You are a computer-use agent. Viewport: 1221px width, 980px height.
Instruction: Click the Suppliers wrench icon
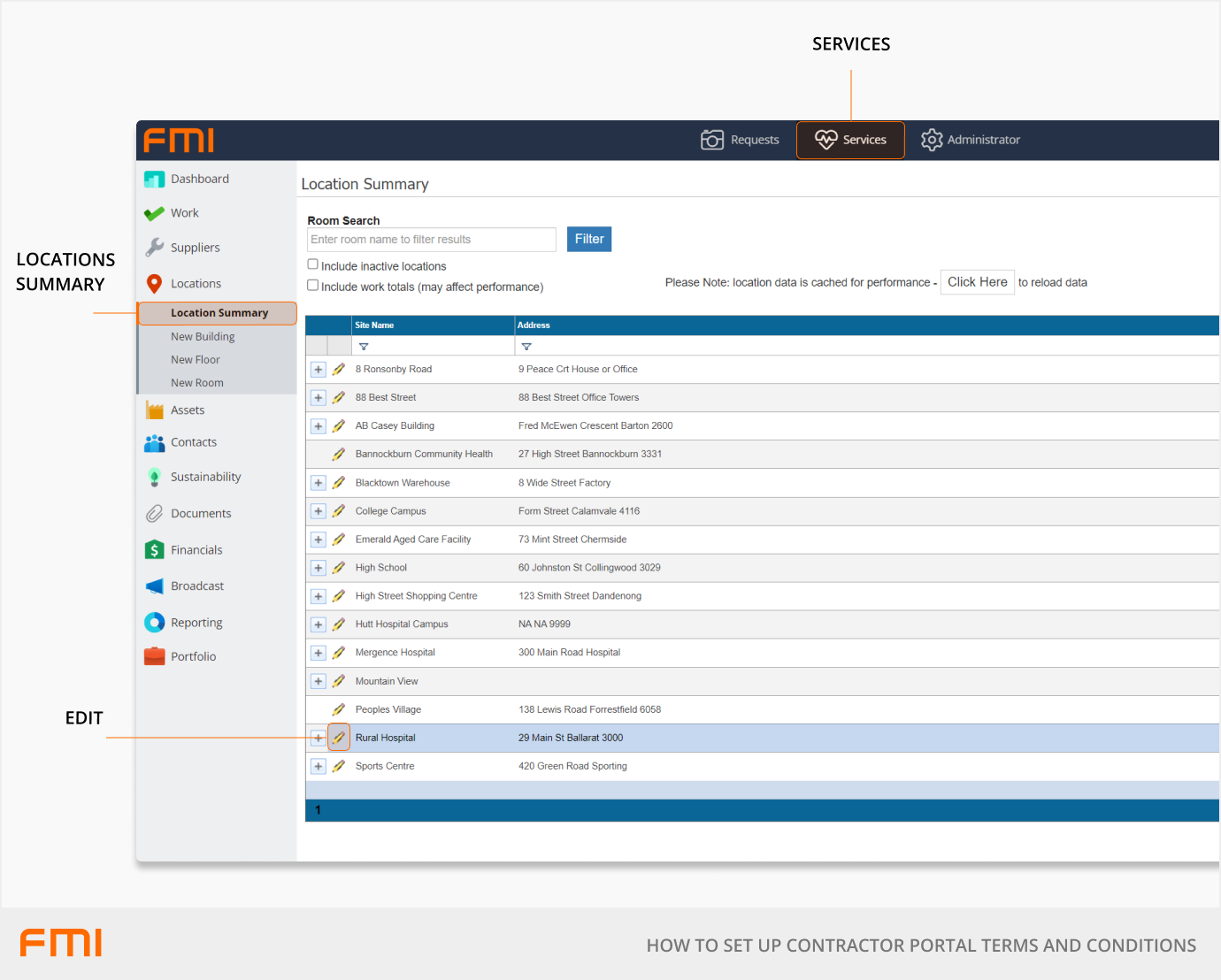point(155,248)
